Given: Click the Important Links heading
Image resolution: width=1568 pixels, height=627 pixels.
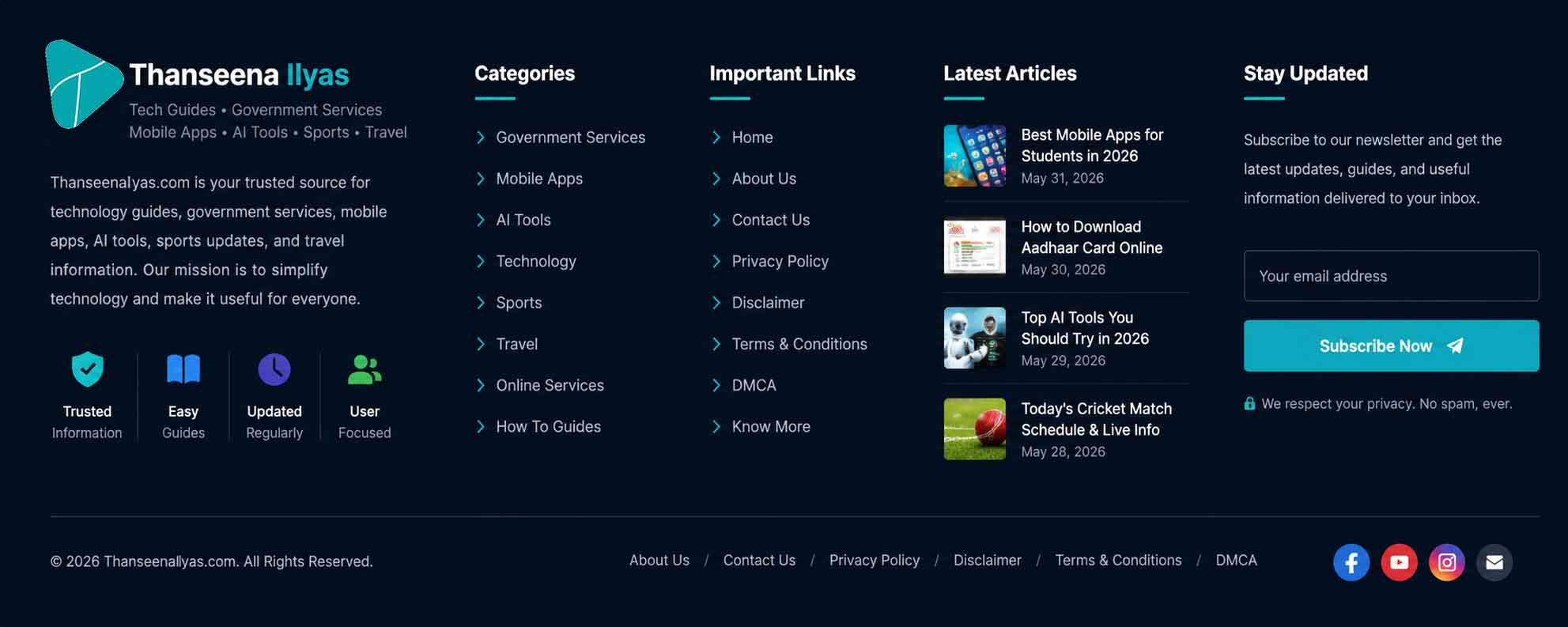Looking at the screenshot, I should [x=782, y=74].
